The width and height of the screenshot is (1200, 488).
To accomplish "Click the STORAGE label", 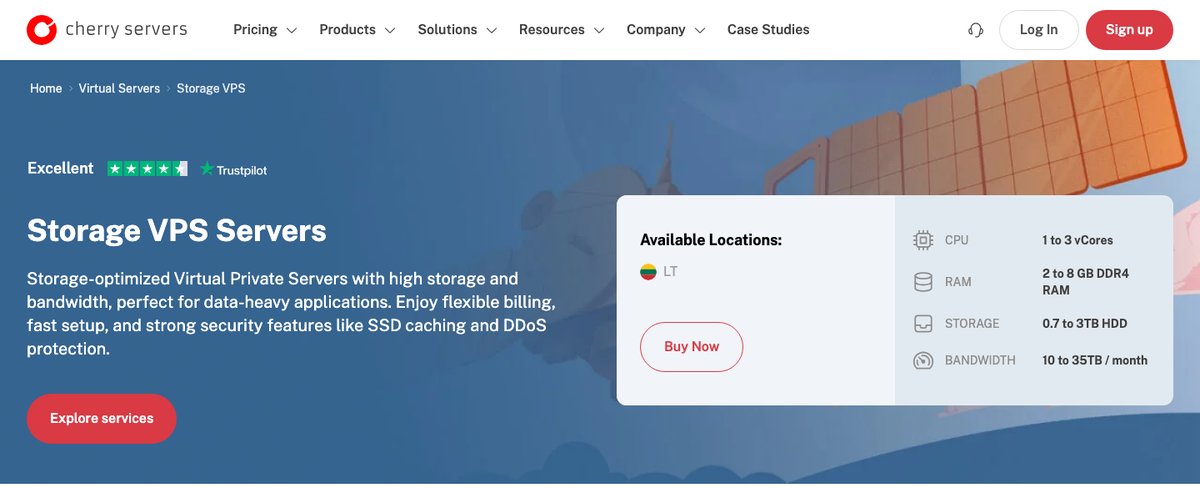I will click(972, 324).
